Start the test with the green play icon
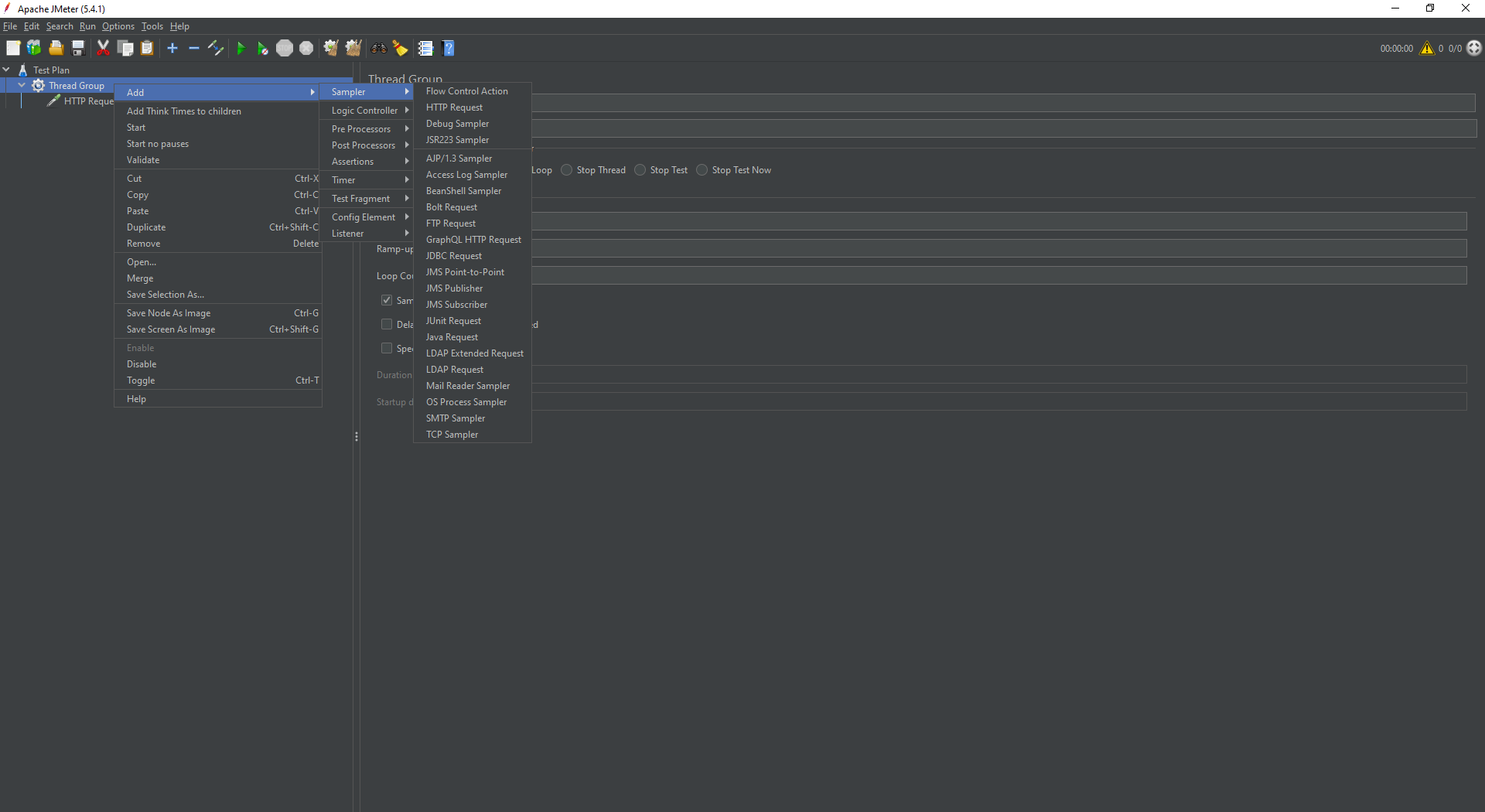 point(241,48)
